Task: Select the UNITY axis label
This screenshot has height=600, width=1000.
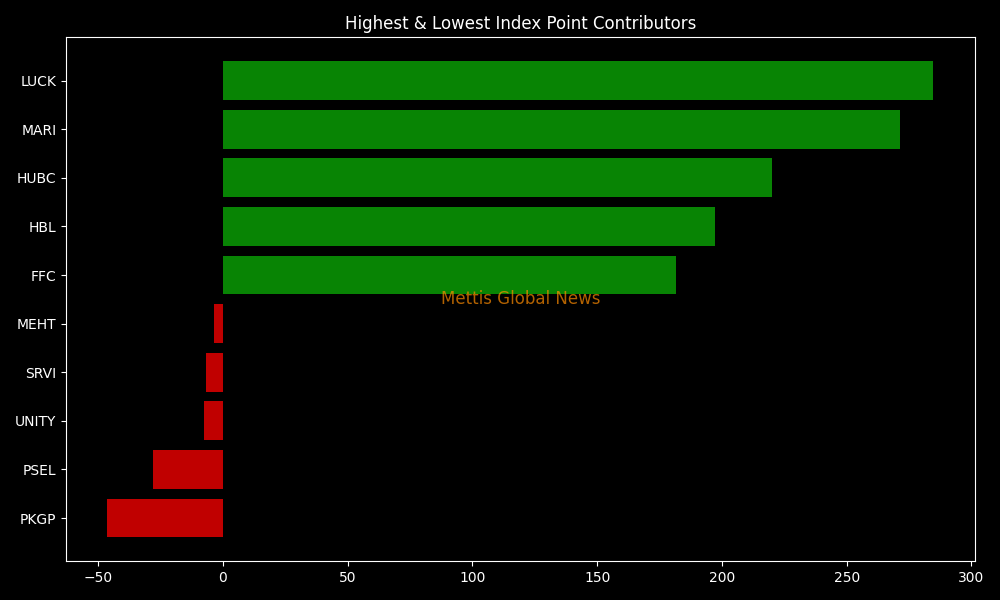Action: [x=35, y=421]
